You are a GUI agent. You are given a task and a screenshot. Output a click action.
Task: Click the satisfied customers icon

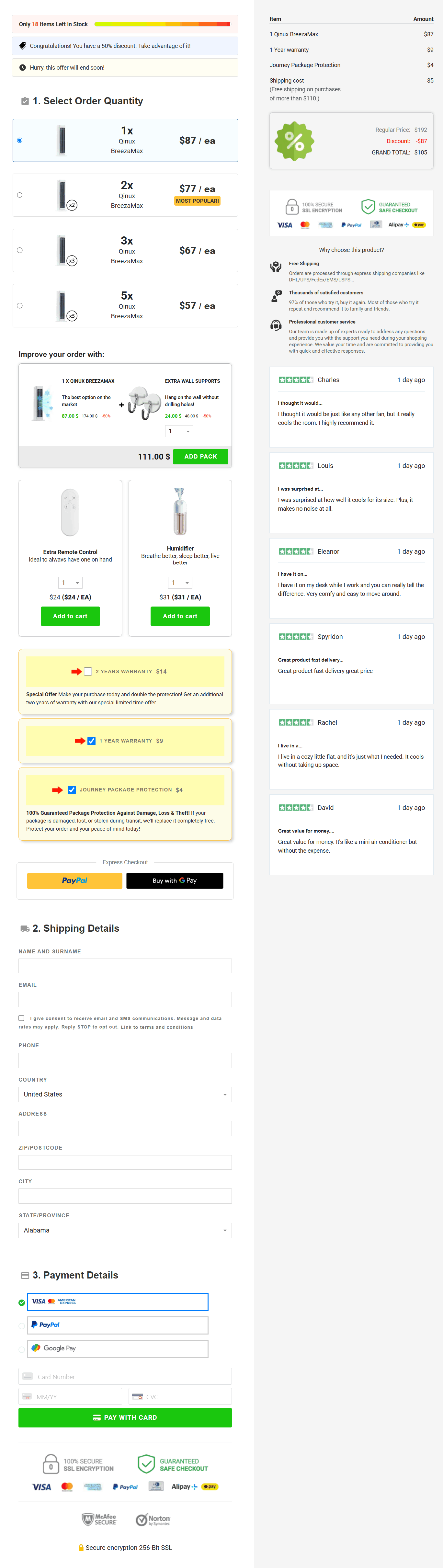click(x=276, y=296)
